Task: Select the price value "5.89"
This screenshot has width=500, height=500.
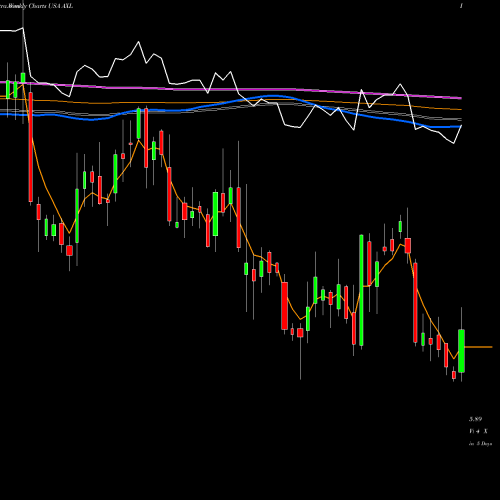Action: (475, 419)
